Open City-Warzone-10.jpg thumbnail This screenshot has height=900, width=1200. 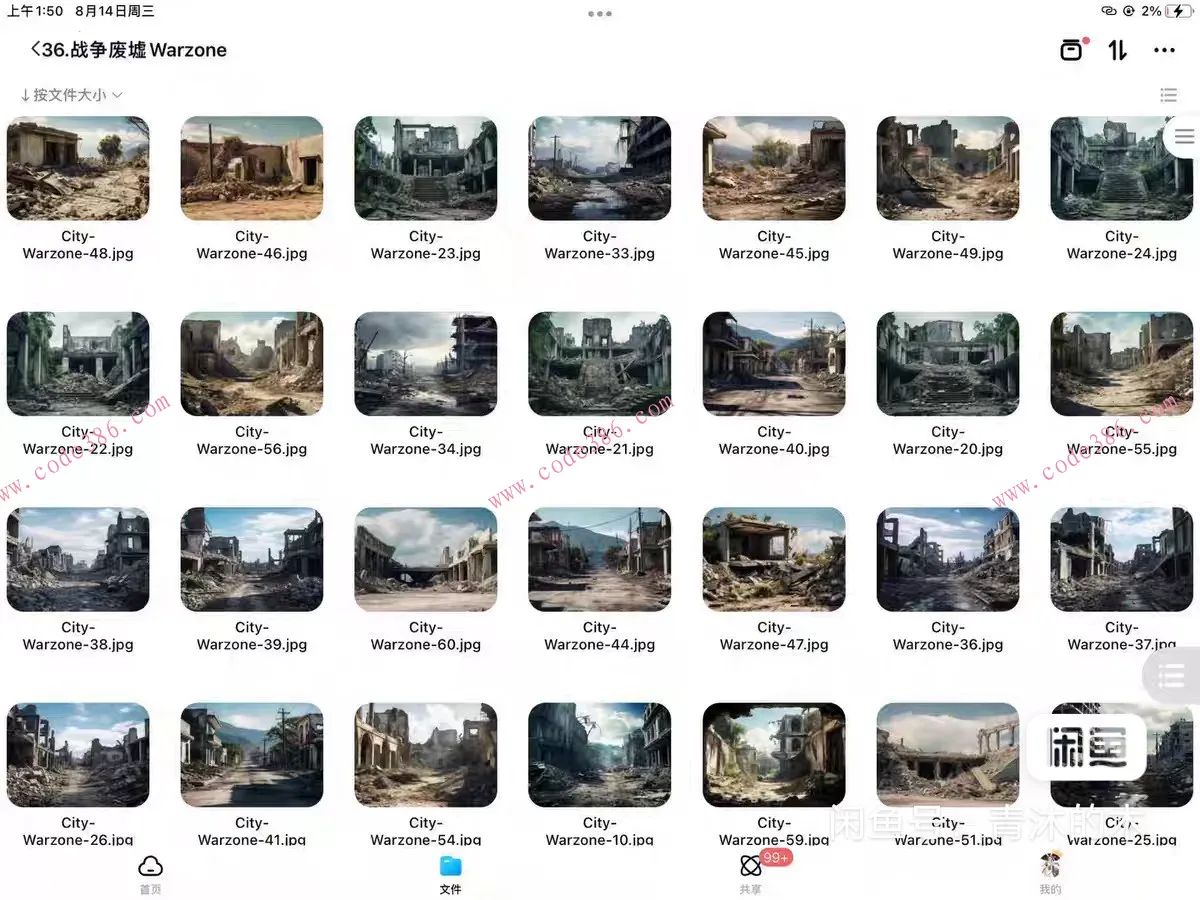(x=600, y=755)
